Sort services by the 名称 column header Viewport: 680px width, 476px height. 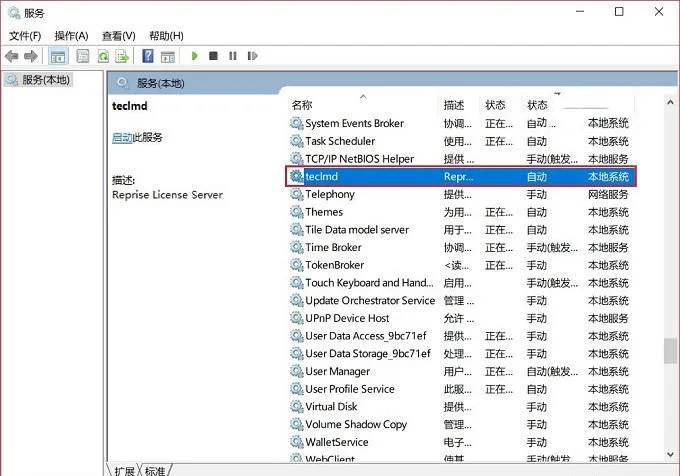(x=302, y=104)
